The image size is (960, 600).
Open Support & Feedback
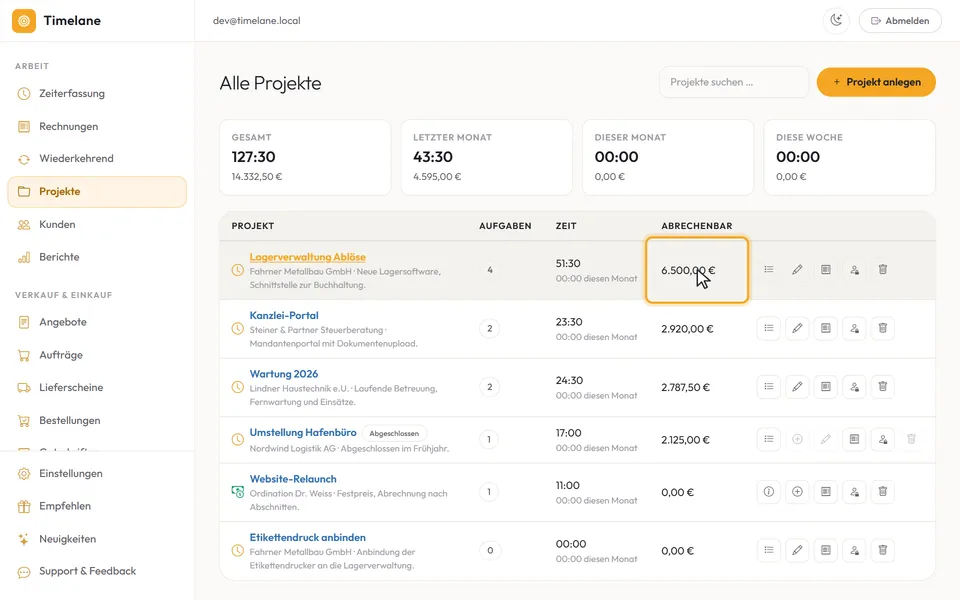[x=97, y=571]
